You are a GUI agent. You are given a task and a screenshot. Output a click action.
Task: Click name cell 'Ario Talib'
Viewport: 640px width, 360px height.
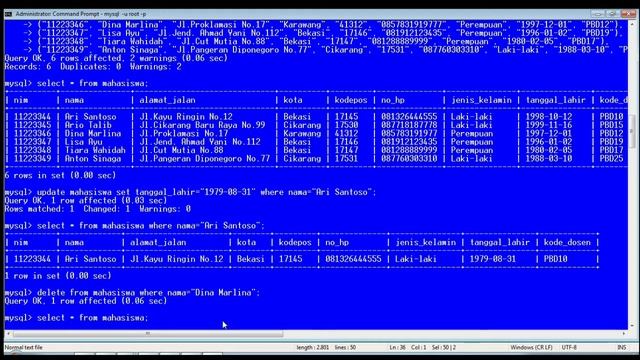coord(88,125)
